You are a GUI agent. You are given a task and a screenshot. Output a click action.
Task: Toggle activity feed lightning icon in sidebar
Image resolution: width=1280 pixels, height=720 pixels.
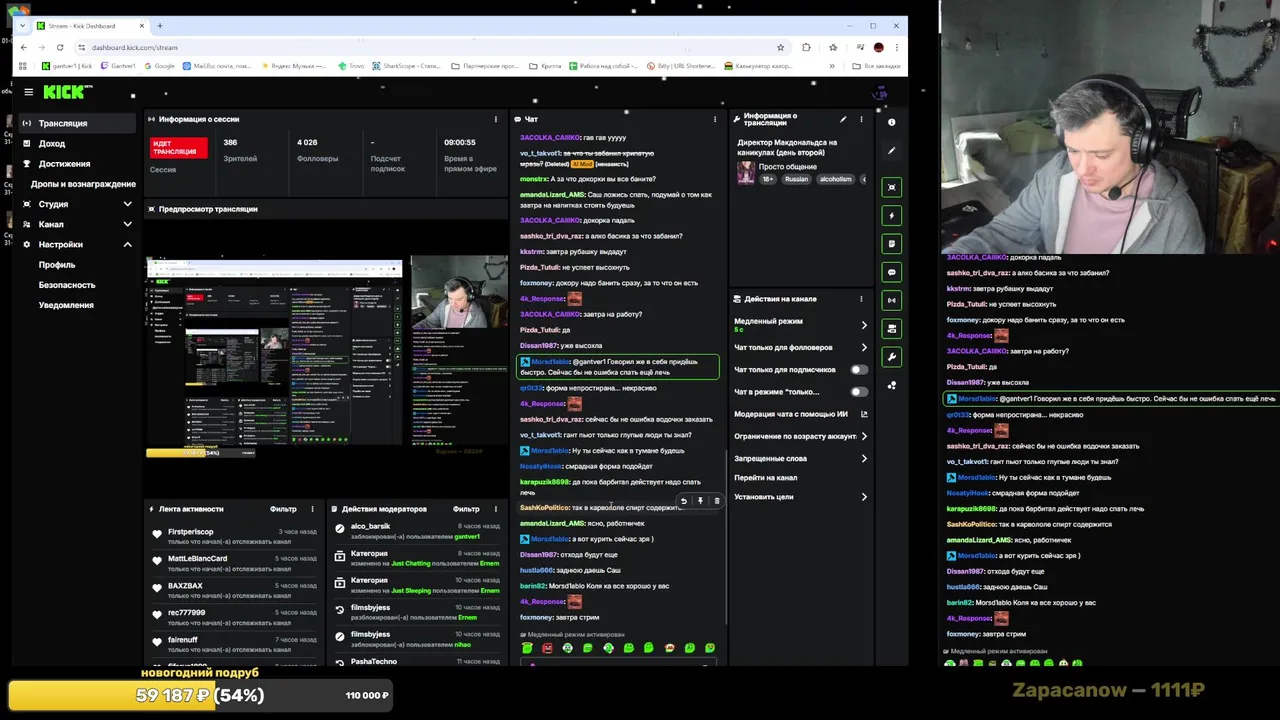click(892, 215)
